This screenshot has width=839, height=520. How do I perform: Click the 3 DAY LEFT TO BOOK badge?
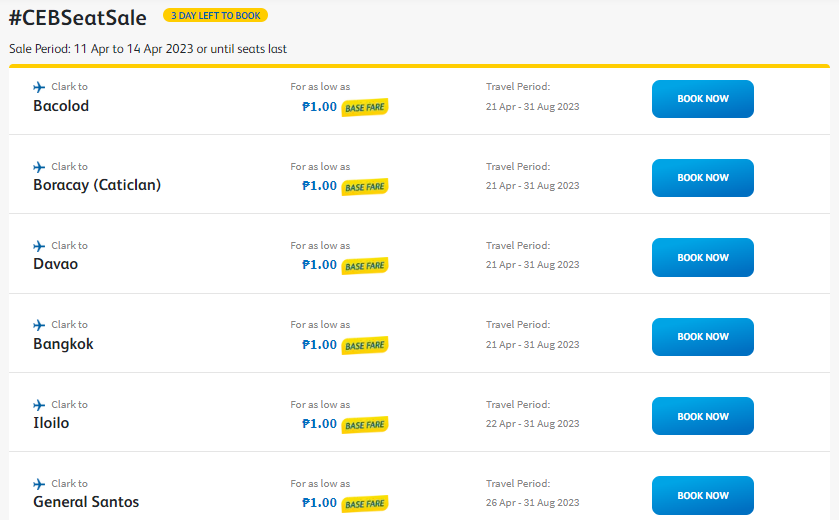pyautogui.click(x=216, y=16)
